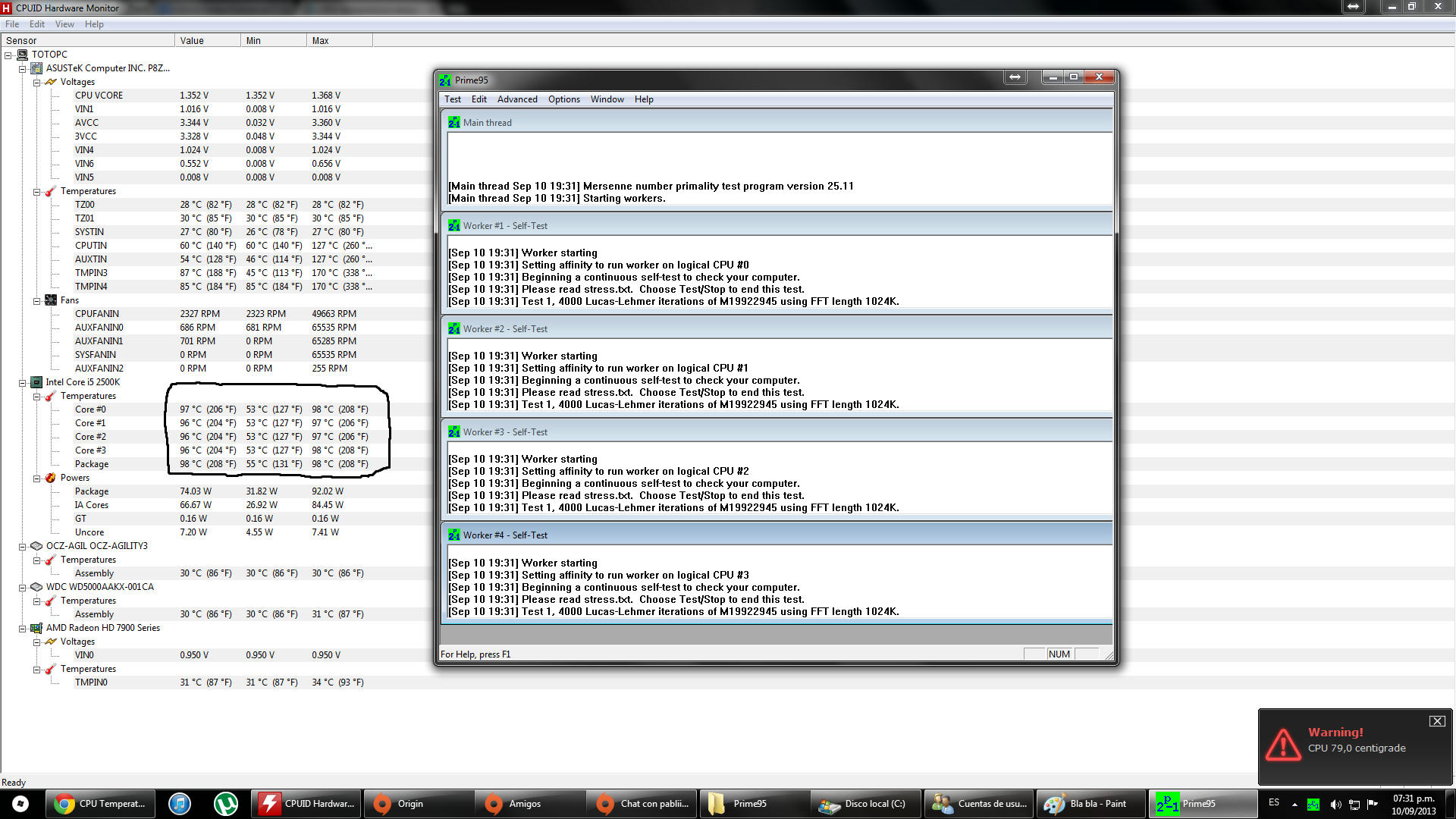Click the Powers group flame icon

[x=51, y=478]
